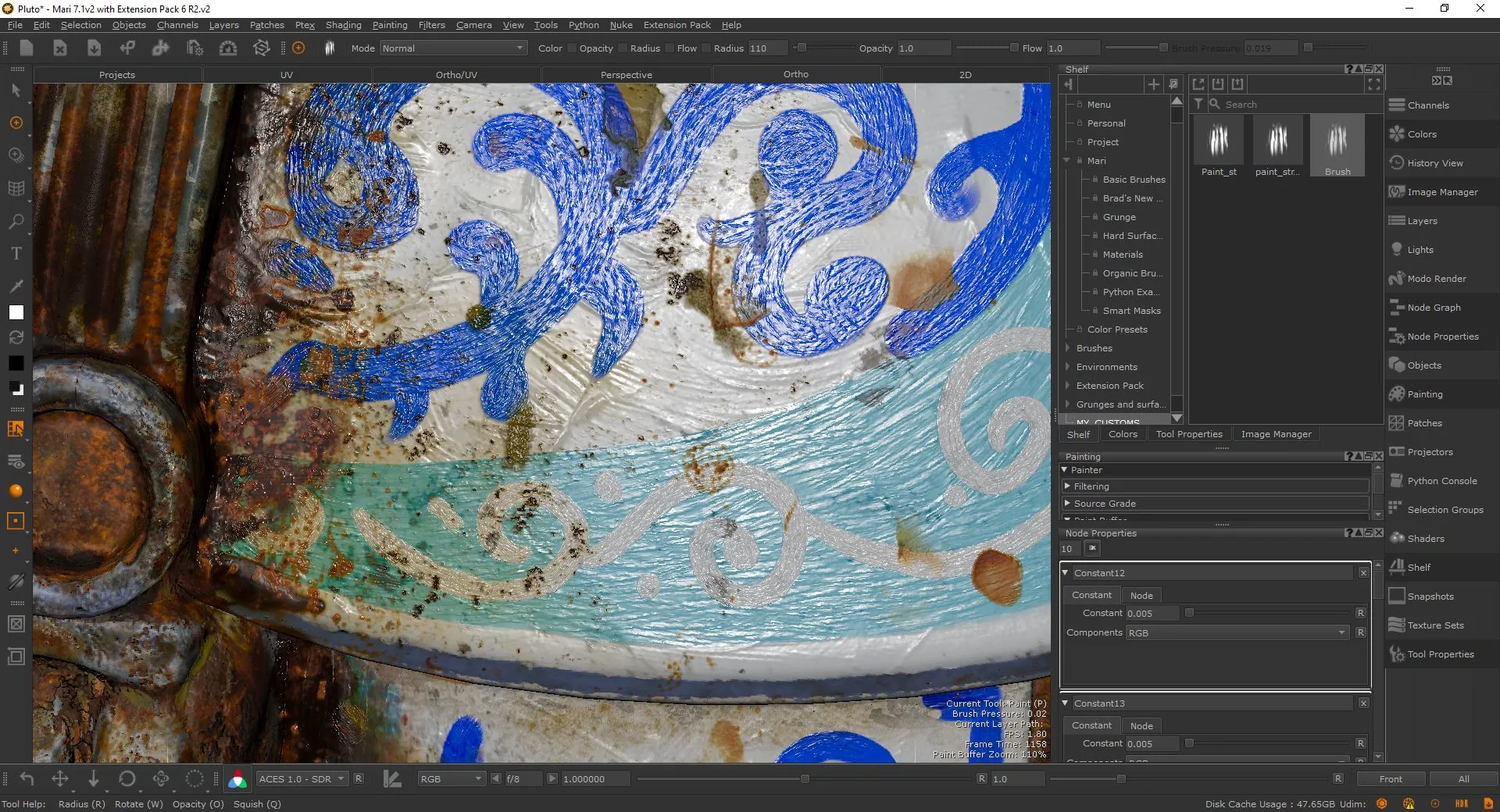This screenshot has width=1500, height=812.
Task: Click the undo arrow icon
Action: [x=27, y=779]
